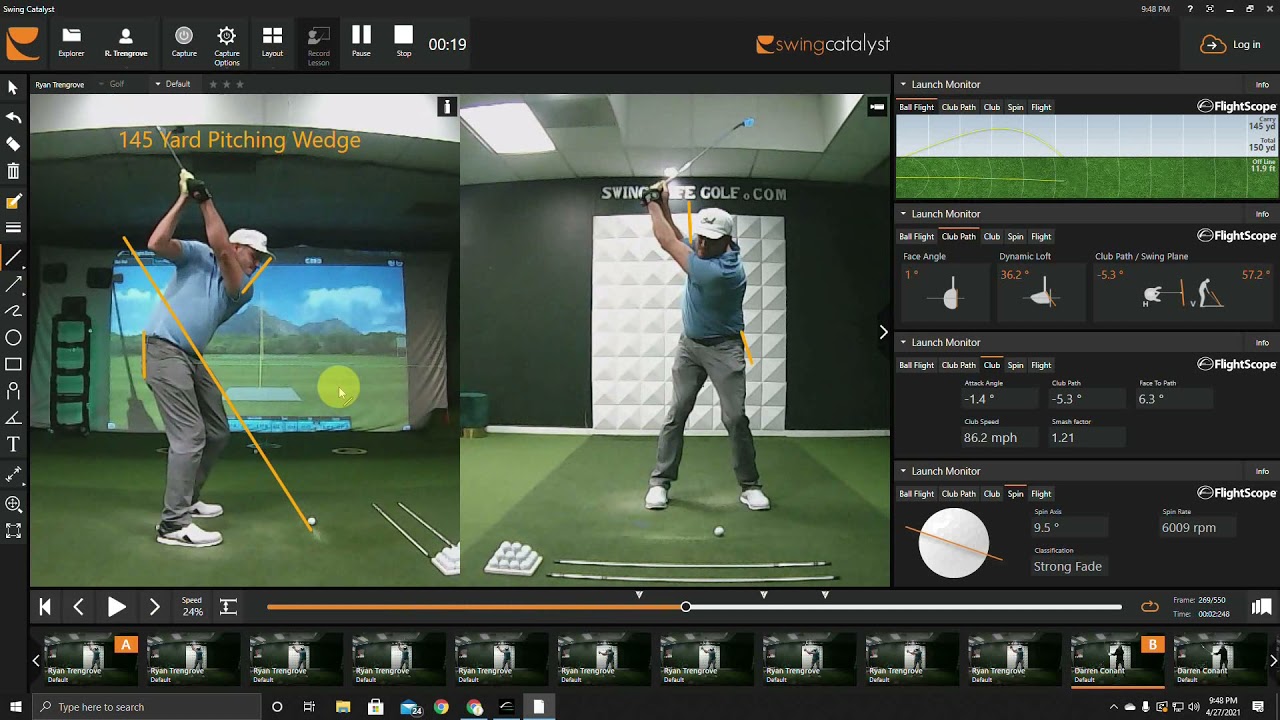Open the Default dropdown above the video
This screenshot has height=720, width=1280.
coord(173,84)
